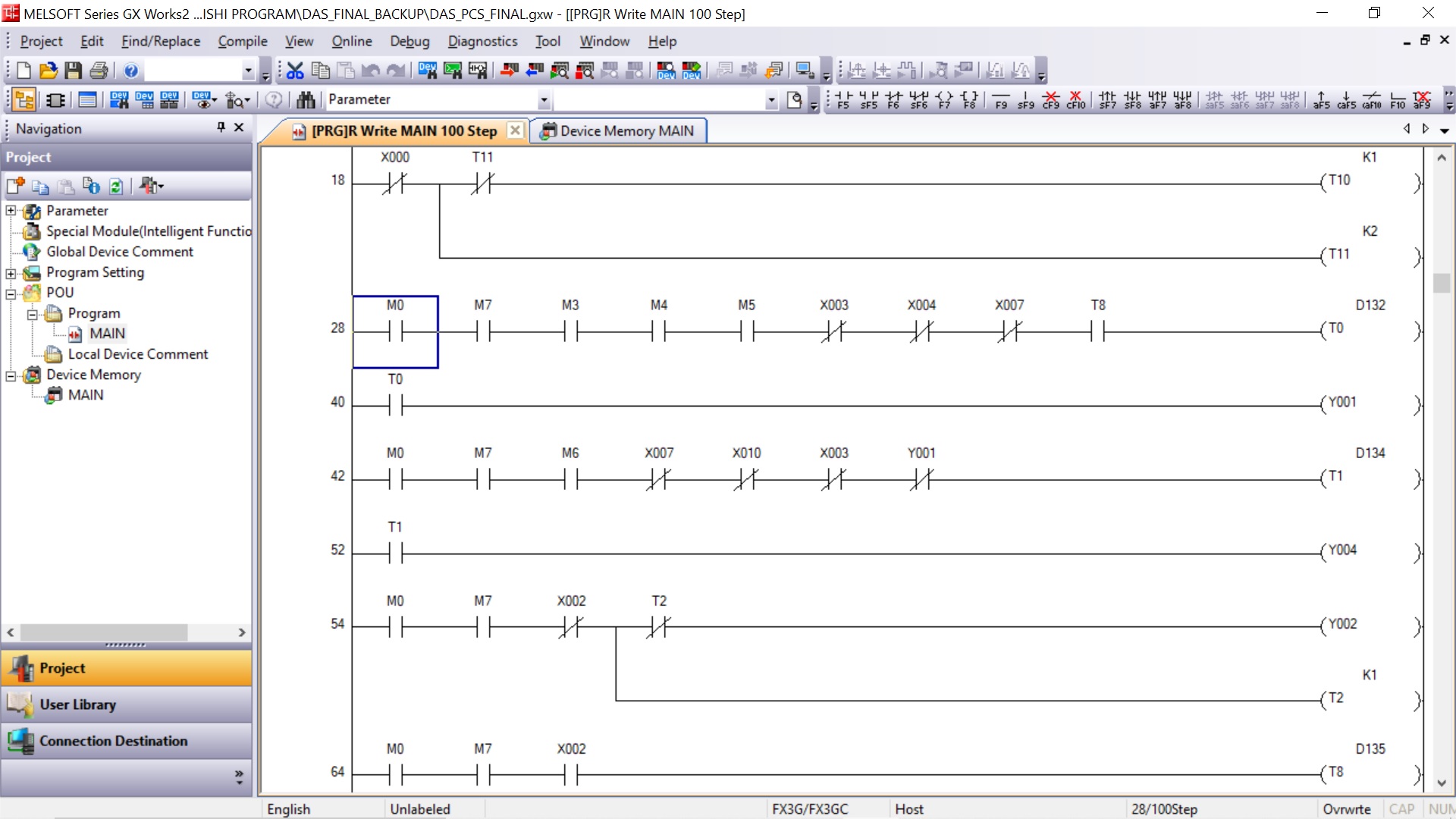Image resolution: width=1456 pixels, height=819 pixels.
Task: Open the User Library pane
Action: point(77,704)
